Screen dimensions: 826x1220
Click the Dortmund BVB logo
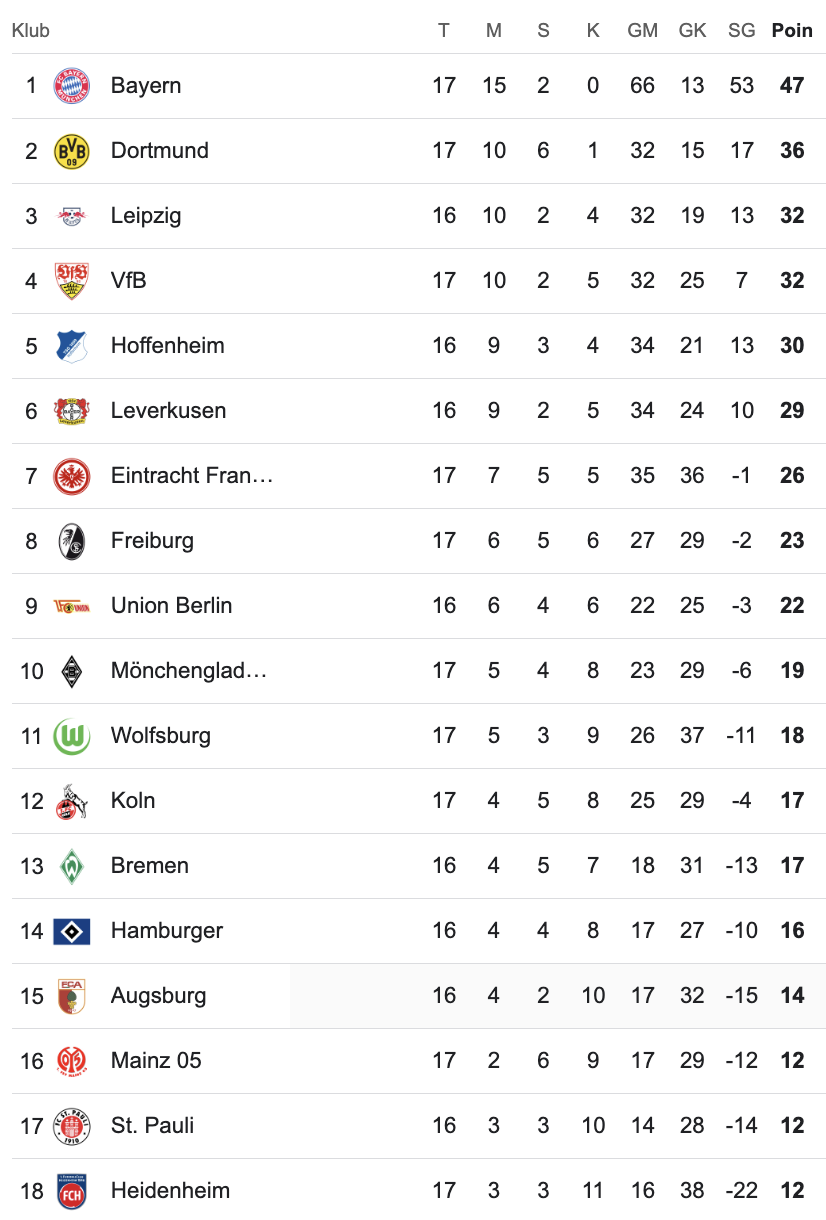click(71, 151)
